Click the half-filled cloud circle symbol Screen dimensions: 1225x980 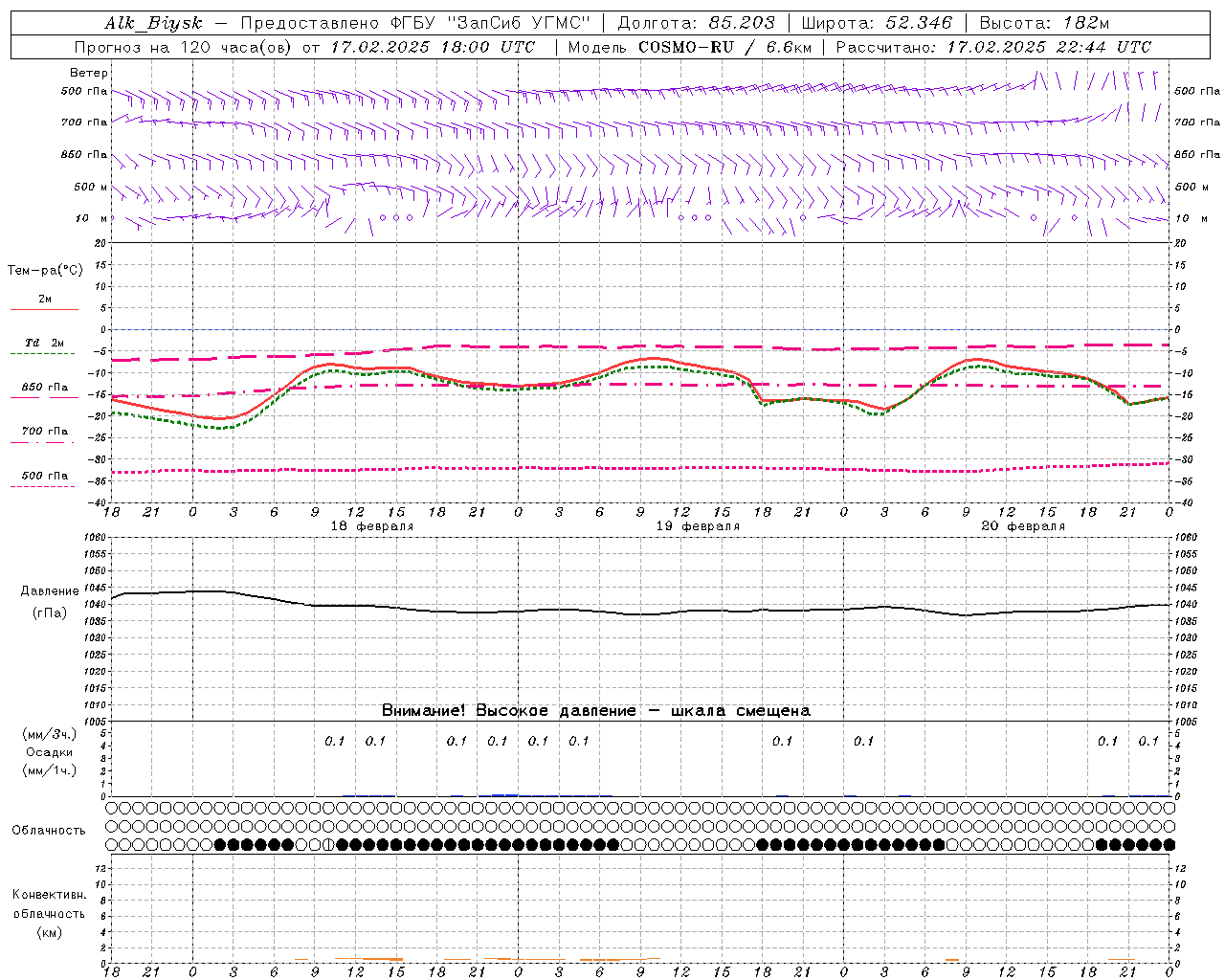pos(328,844)
